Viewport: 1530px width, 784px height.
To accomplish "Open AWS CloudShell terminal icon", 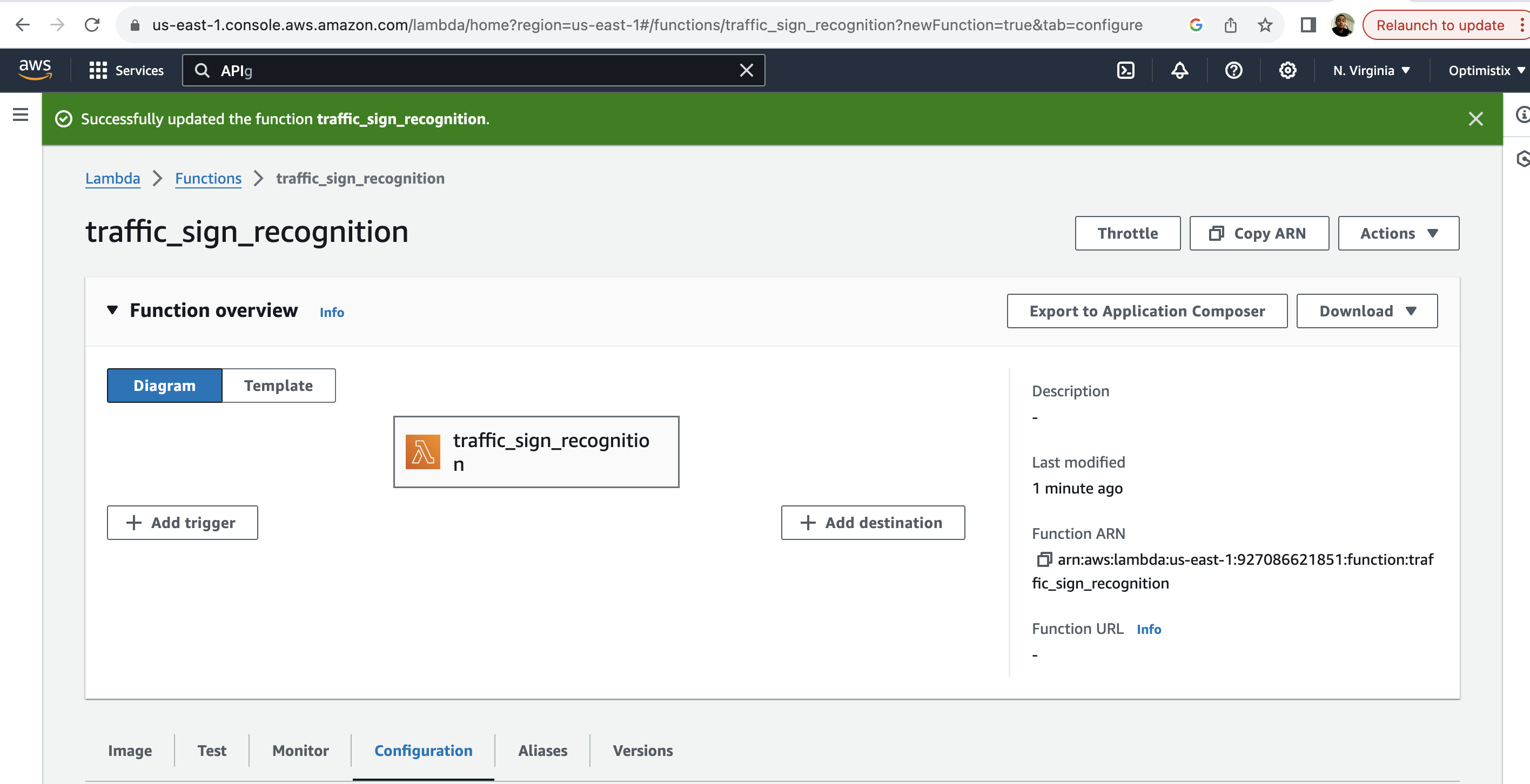I will (1125, 71).
